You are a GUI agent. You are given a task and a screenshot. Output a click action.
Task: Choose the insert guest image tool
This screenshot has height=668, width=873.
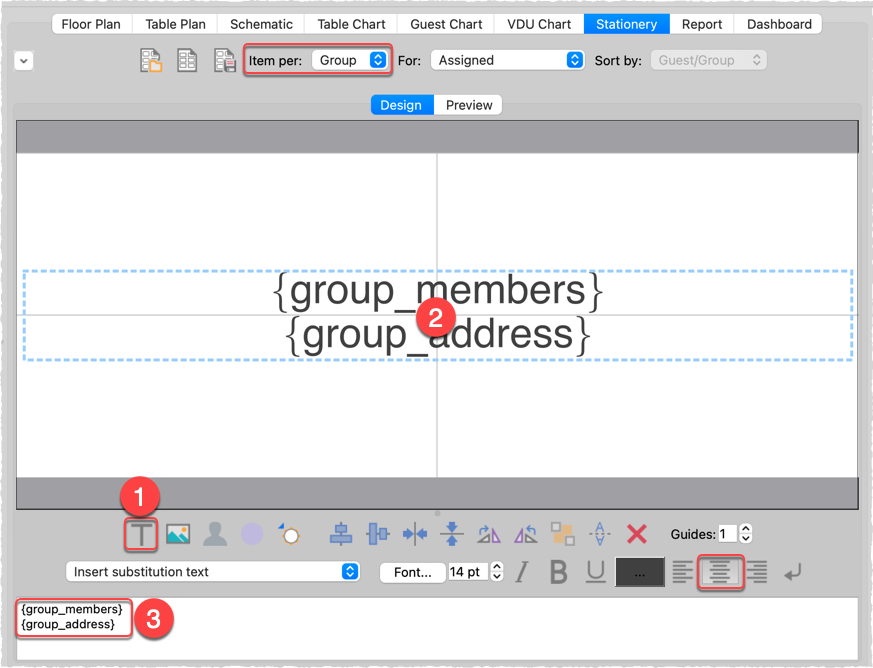(214, 533)
